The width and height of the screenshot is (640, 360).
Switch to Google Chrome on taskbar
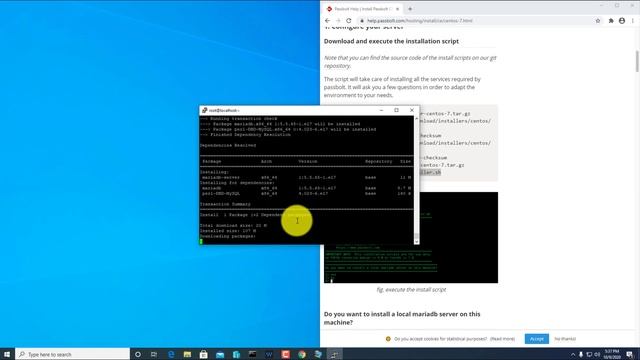[x=302, y=354]
